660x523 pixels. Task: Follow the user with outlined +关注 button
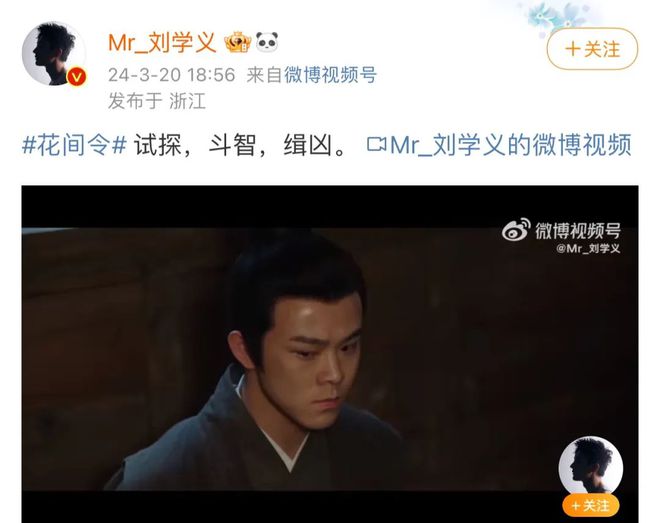(x=592, y=49)
